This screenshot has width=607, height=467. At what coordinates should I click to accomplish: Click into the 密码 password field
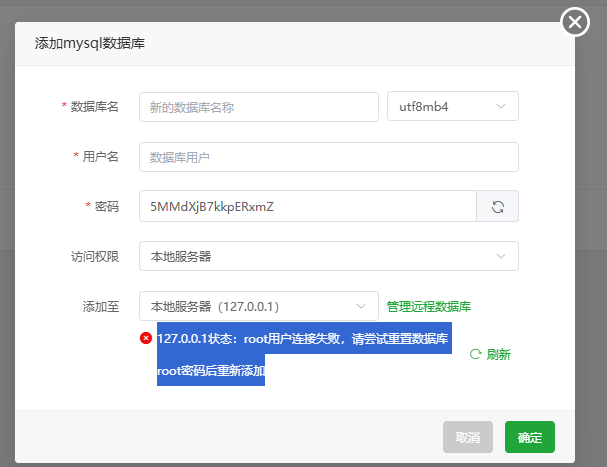[x=308, y=206]
